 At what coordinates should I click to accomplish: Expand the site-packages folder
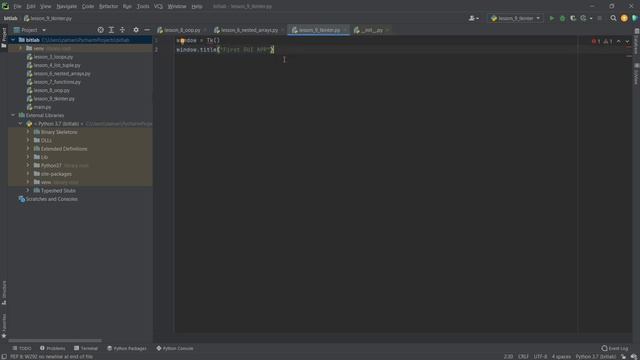28,174
